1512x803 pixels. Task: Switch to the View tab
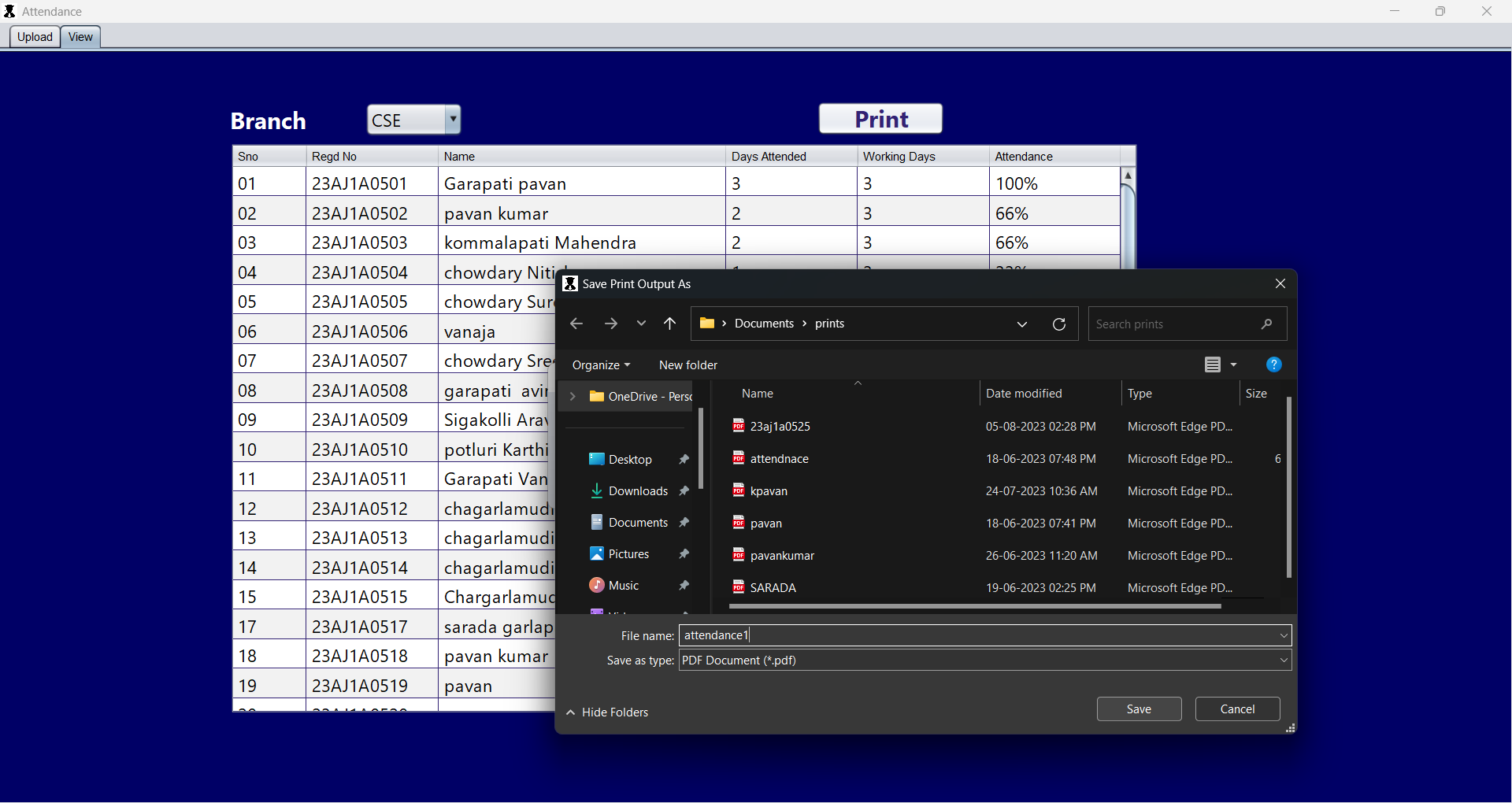click(x=80, y=37)
